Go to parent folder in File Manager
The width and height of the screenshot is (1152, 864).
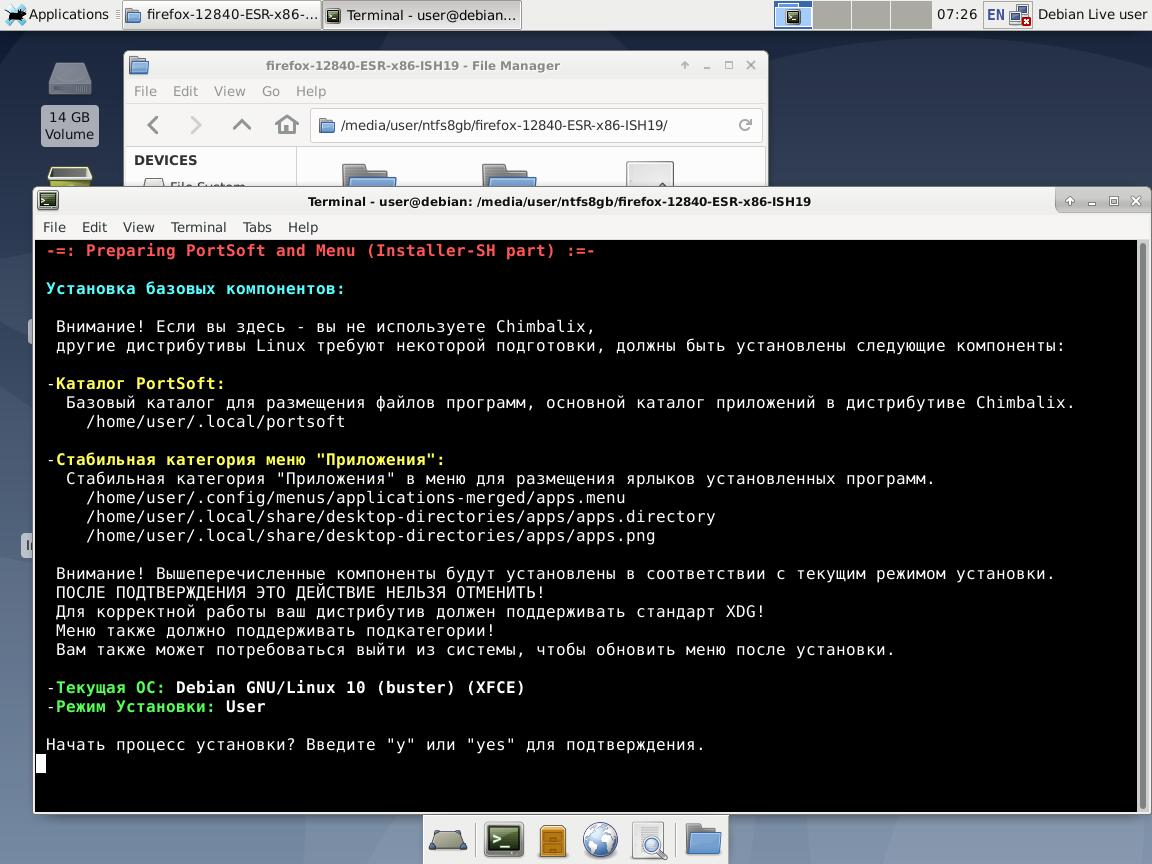click(x=242, y=125)
